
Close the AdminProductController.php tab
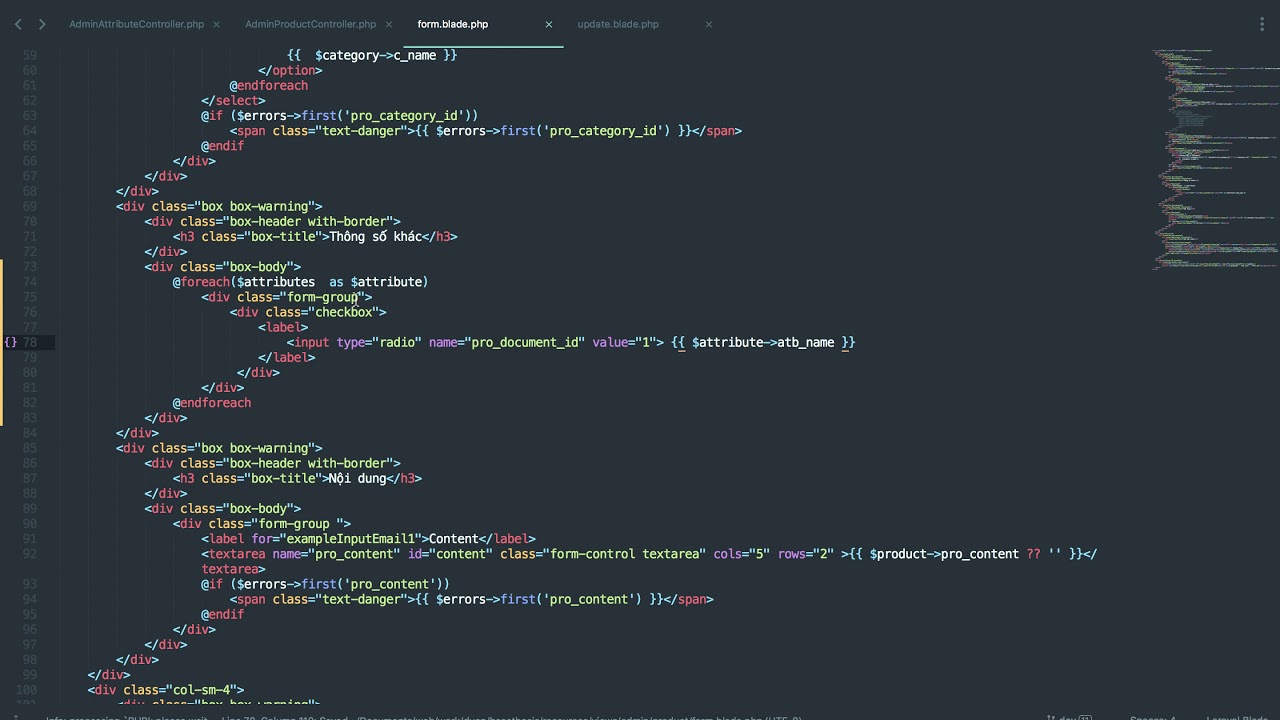tap(388, 24)
